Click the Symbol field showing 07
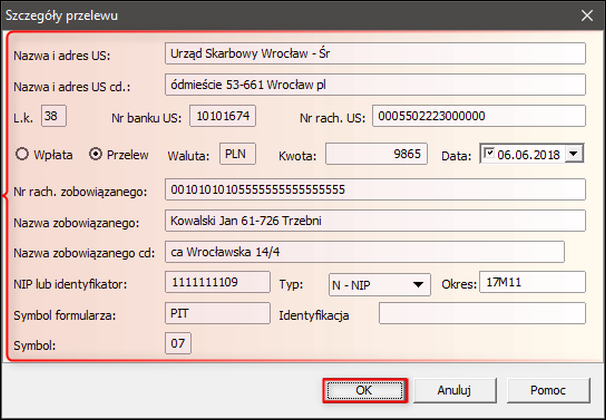This screenshot has width=606, height=420. pos(178,343)
